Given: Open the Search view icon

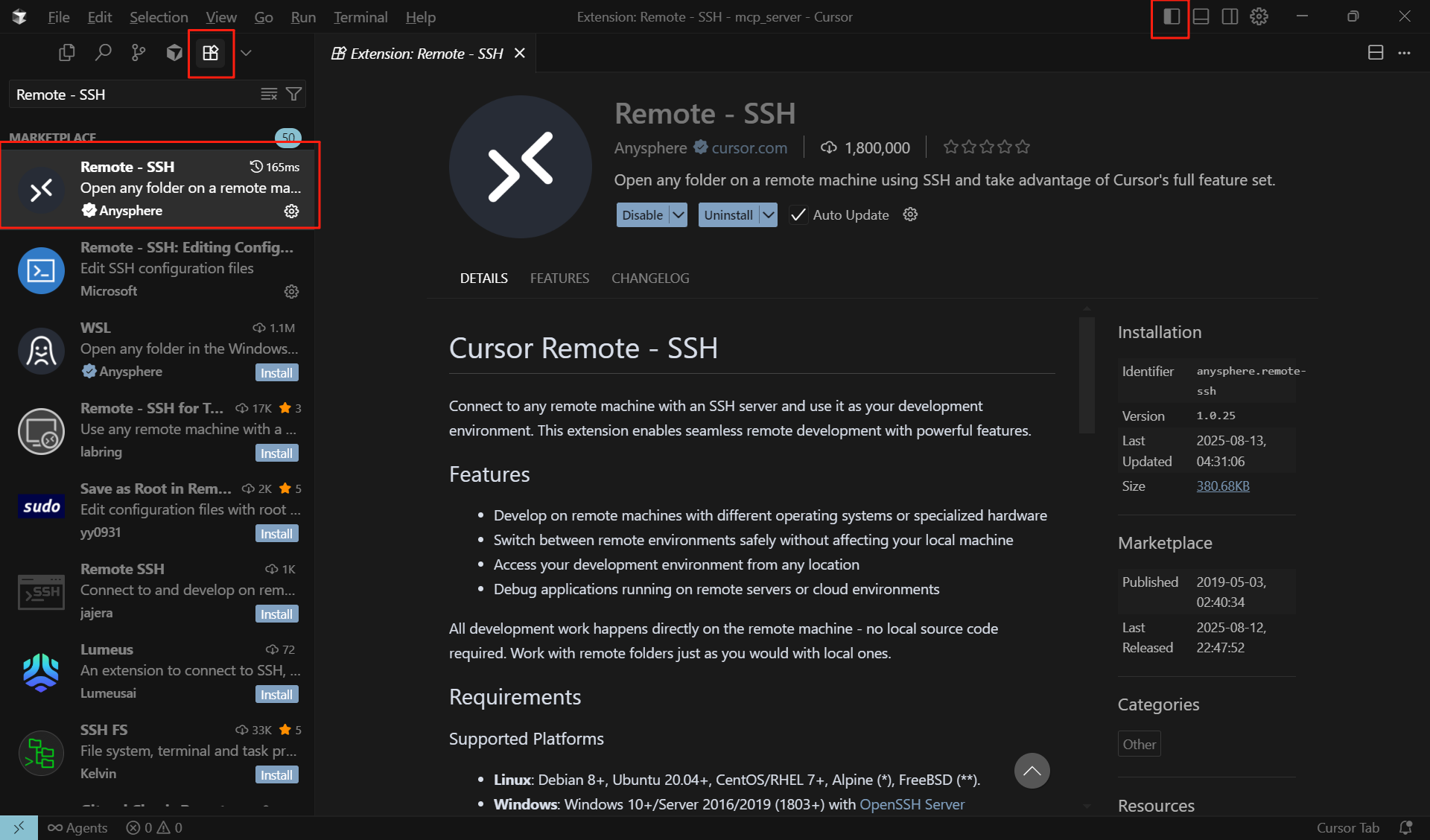Looking at the screenshot, I should [x=103, y=53].
